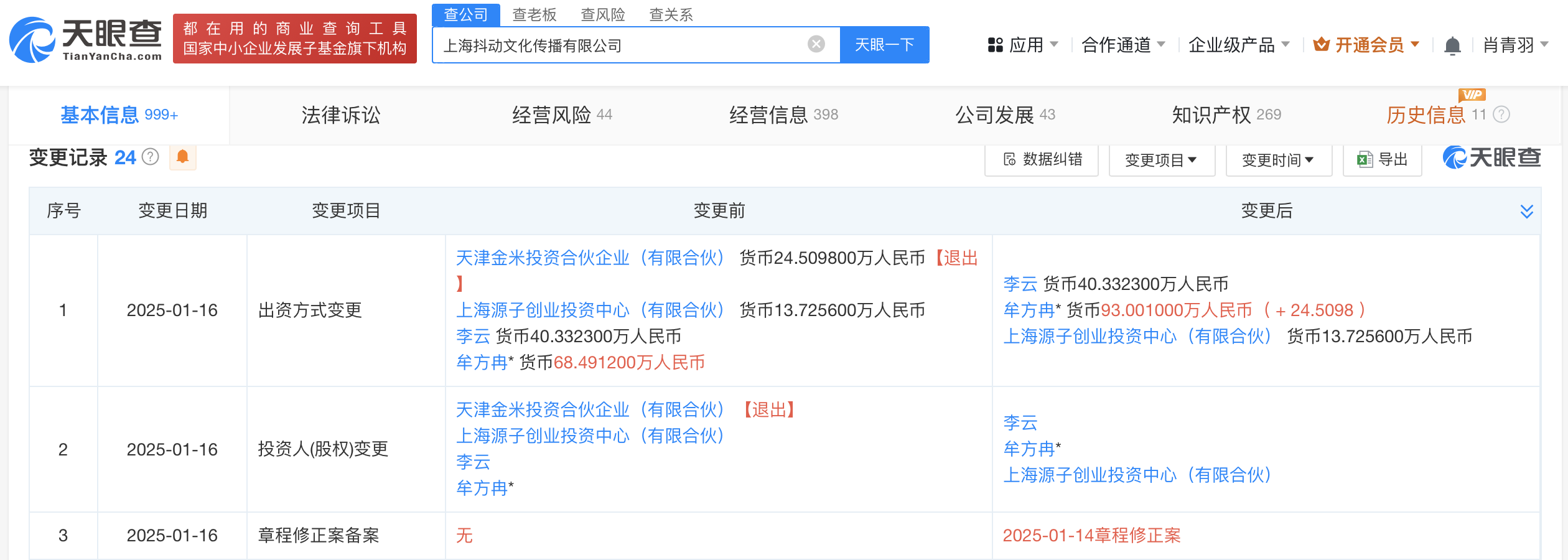Viewport: 1568px width, 560px height.
Task: Open 上海源子创业投资中心 link in row 1 变更后
Action: click(1138, 337)
